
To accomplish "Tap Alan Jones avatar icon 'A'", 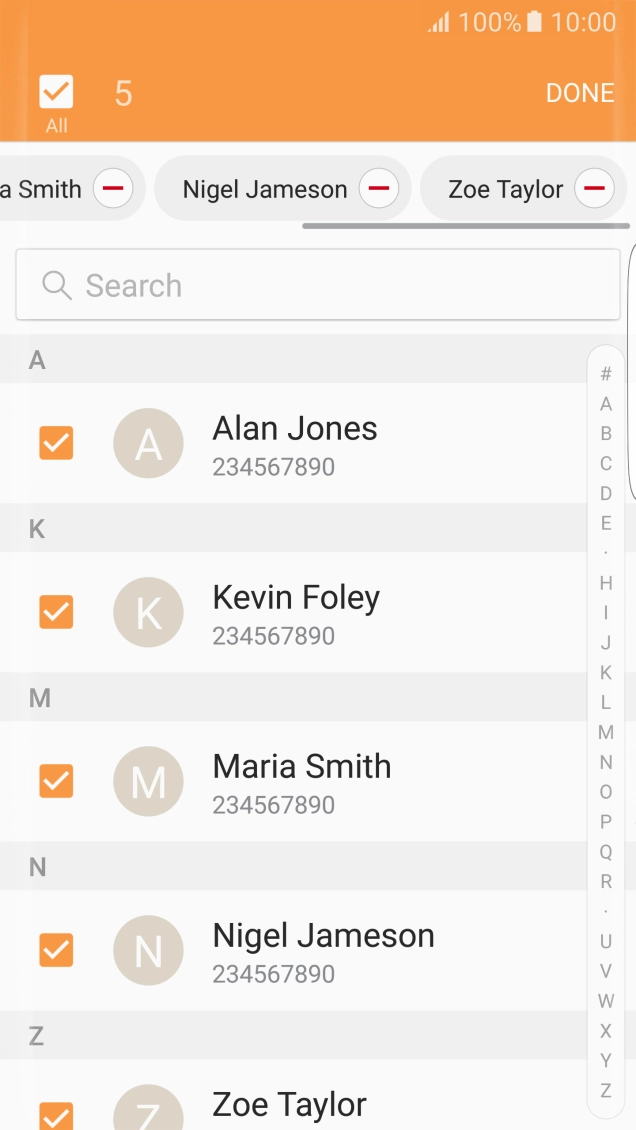I will click(148, 443).
